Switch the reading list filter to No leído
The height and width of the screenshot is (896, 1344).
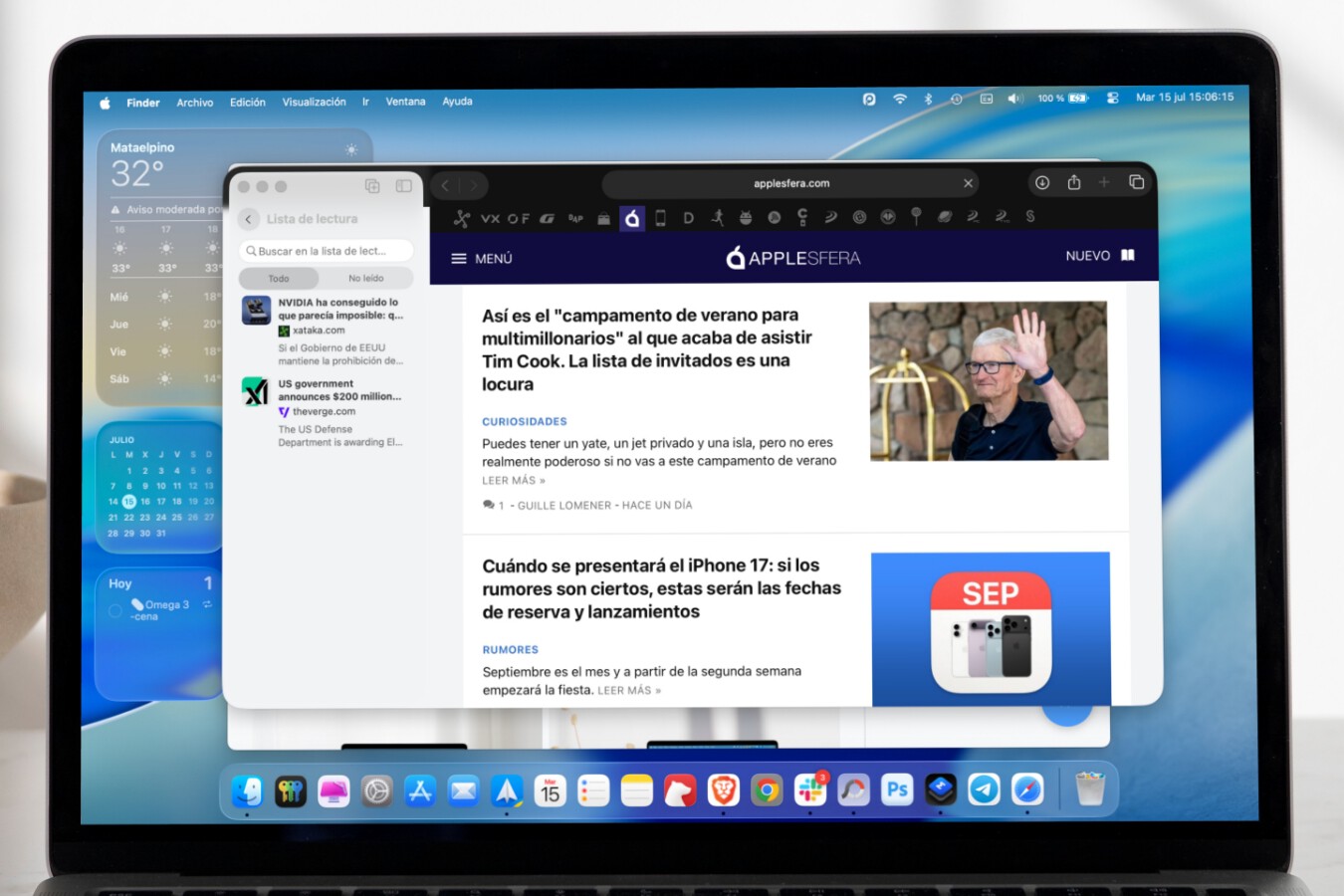pos(364,278)
